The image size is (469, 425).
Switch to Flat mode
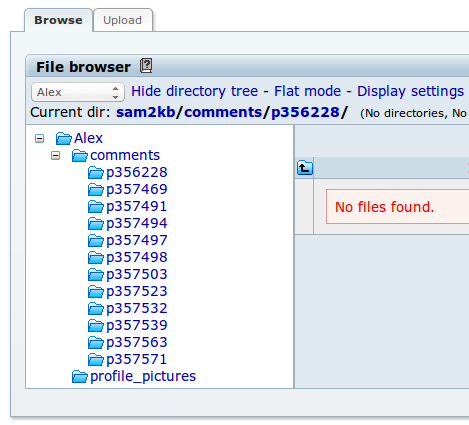point(307,91)
